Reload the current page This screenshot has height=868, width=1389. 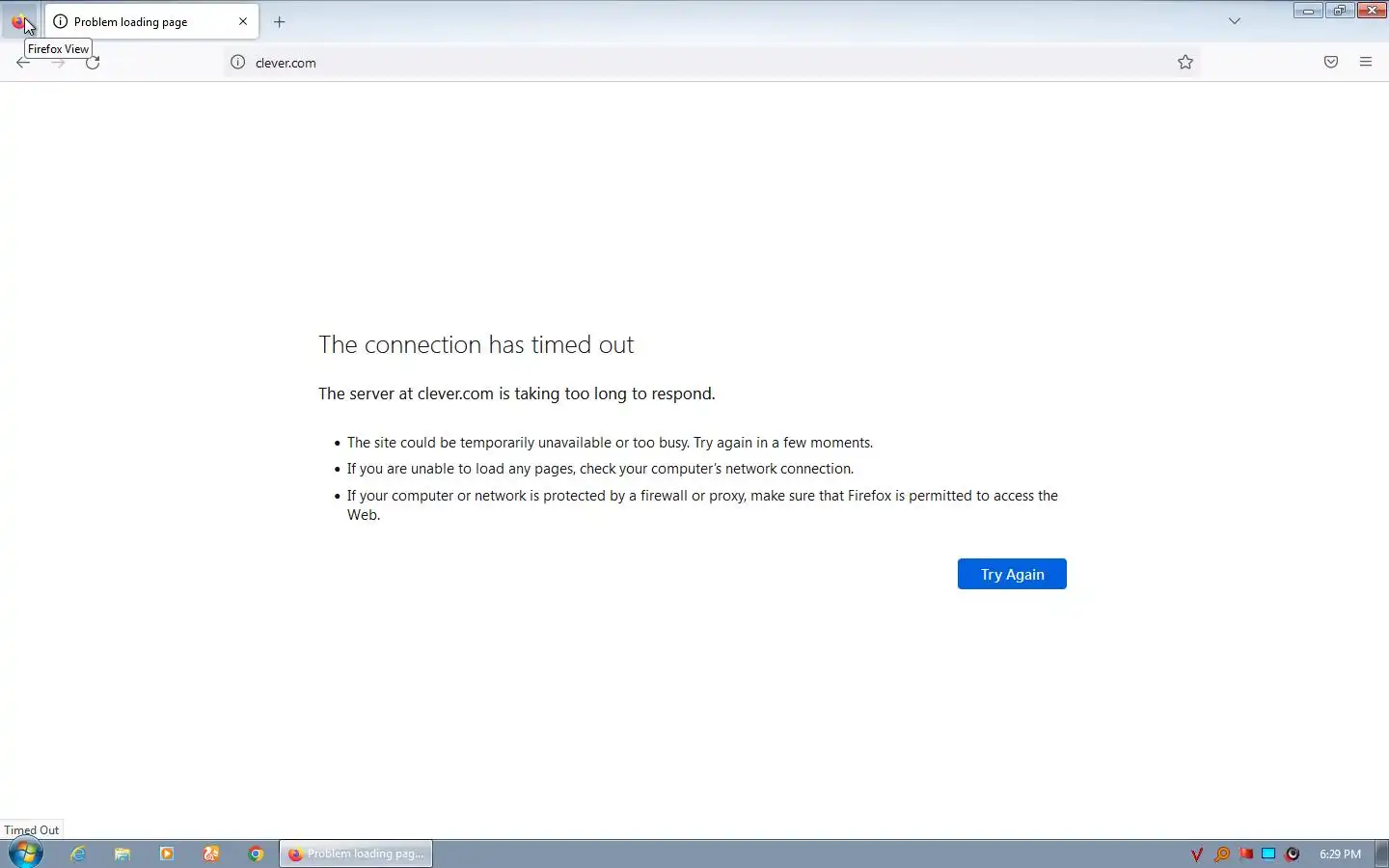(93, 63)
